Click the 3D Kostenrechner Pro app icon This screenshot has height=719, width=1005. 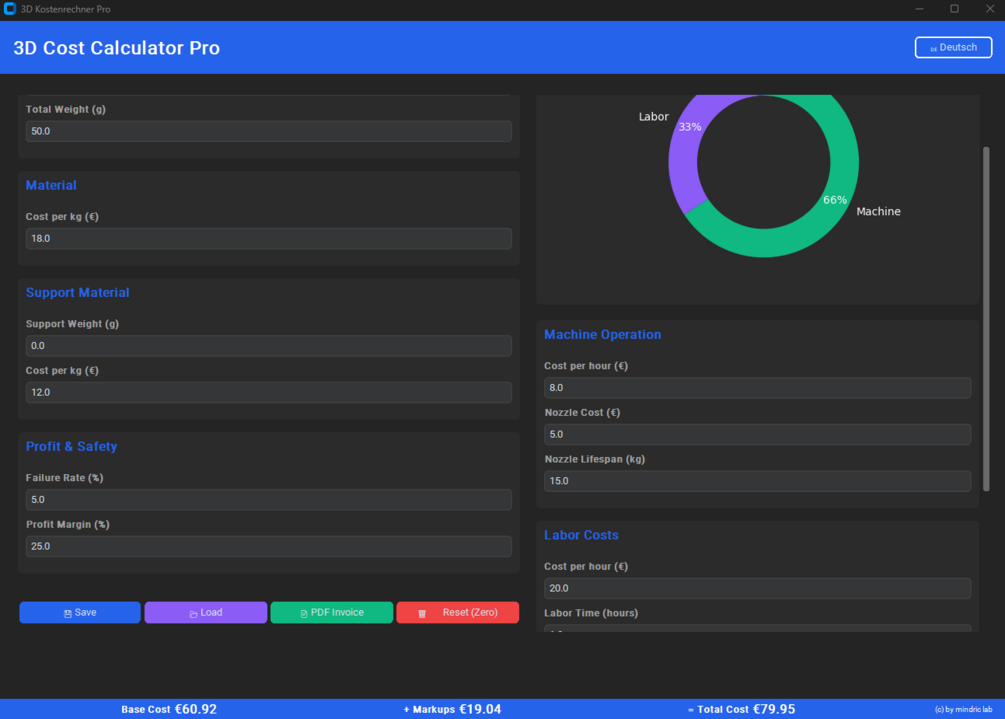[10, 9]
